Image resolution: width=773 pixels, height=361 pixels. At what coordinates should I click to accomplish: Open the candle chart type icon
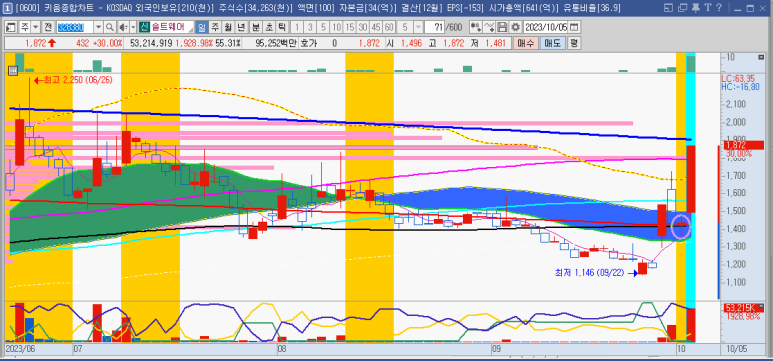coord(476,27)
